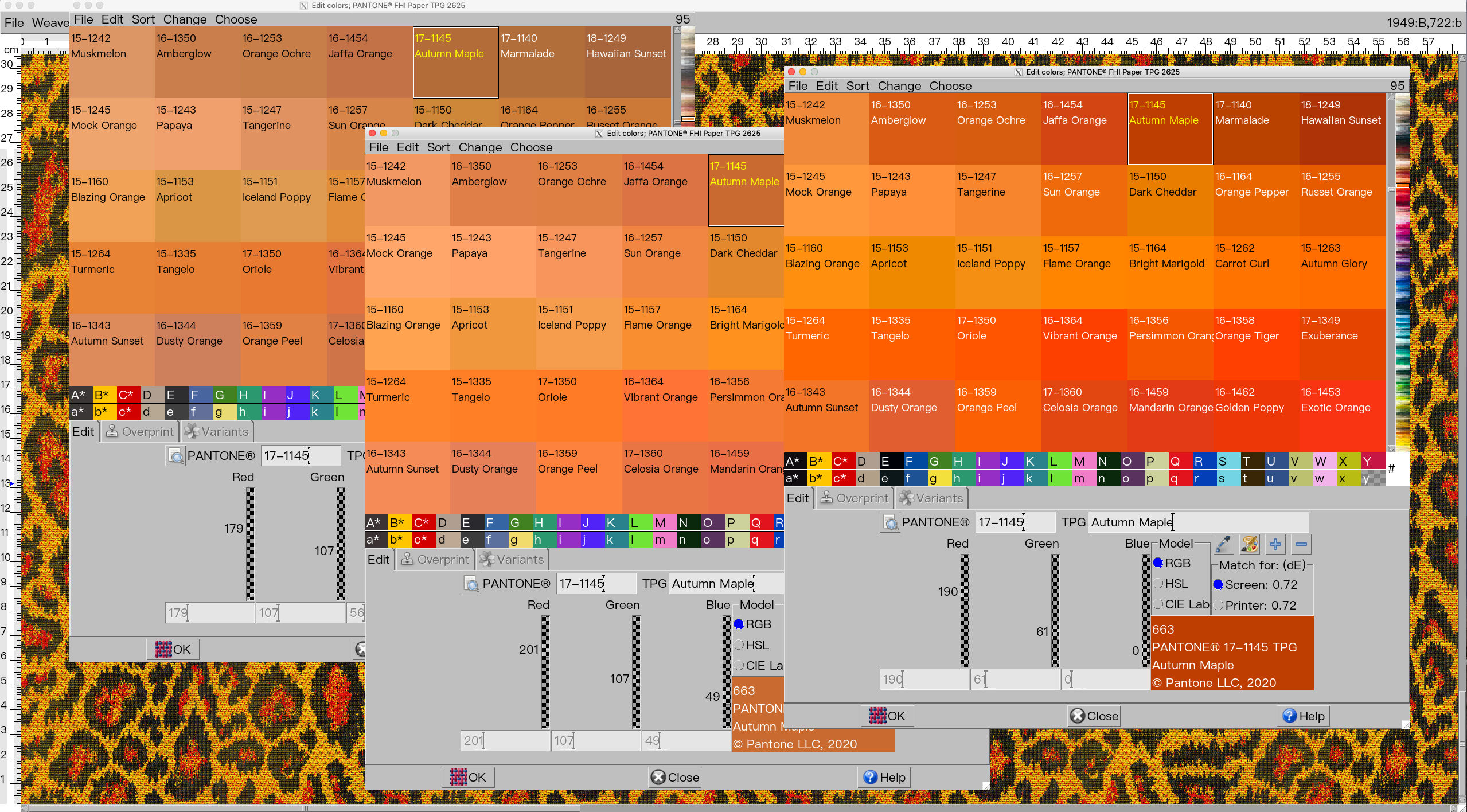
Task: Click the blue plus icon in right window
Action: 1275,544
